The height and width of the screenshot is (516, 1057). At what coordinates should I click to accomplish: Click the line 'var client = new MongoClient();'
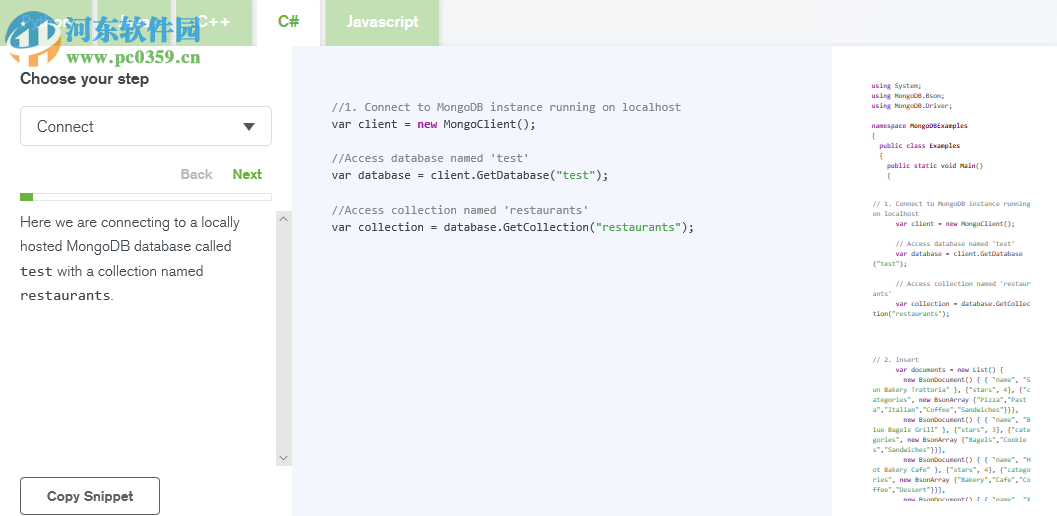pos(433,124)
